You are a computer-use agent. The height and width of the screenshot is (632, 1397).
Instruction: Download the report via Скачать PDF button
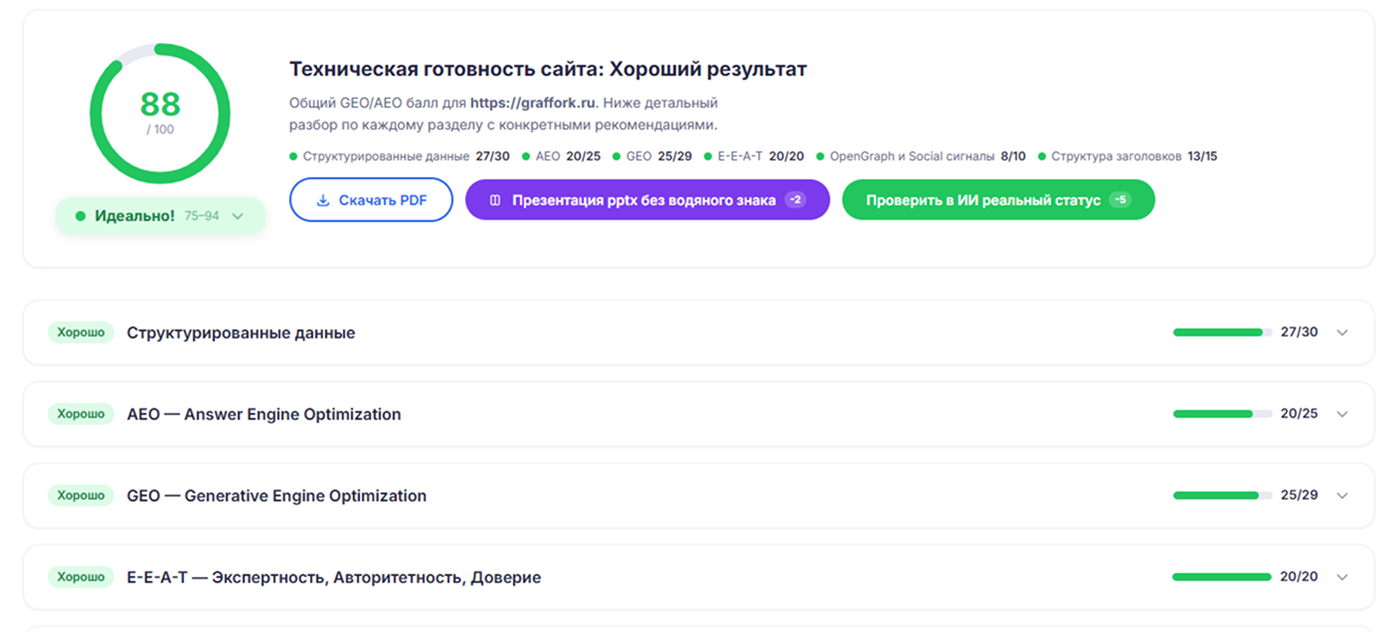[371, 200]
